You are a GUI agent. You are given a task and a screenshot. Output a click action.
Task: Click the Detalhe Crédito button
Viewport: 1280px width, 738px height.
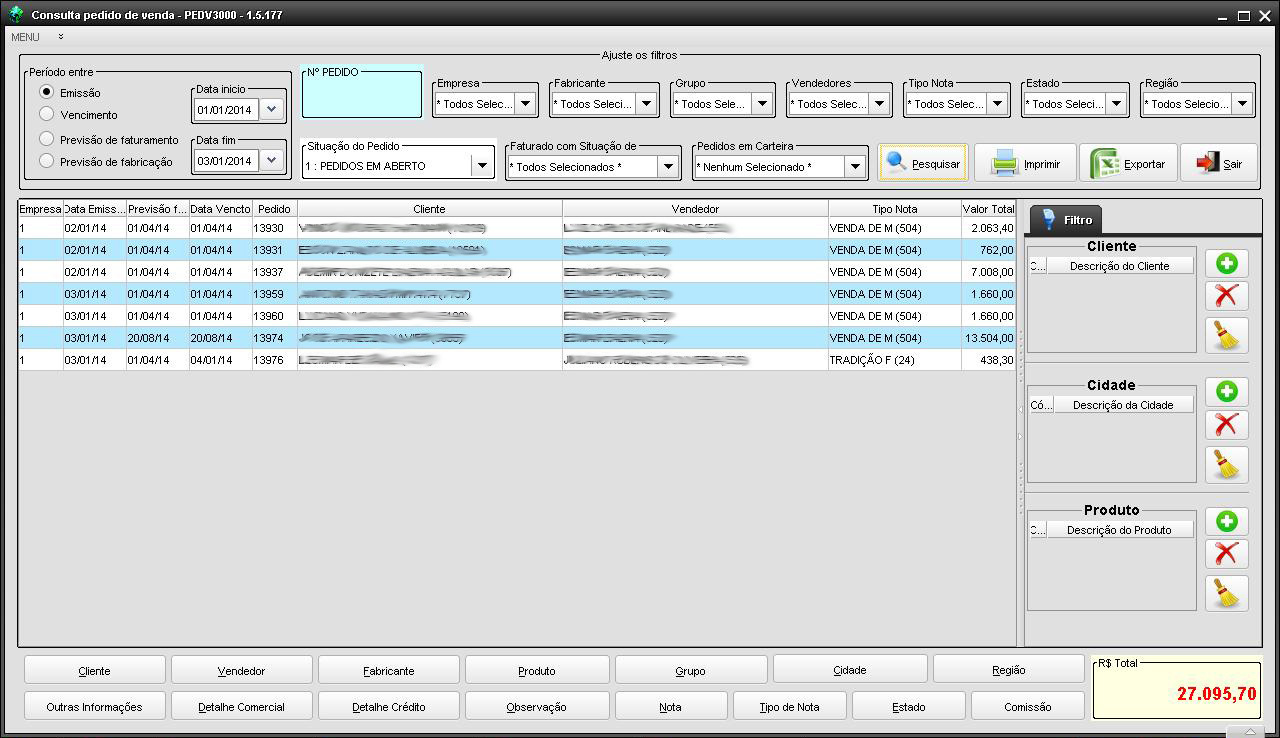pyautogui.click(x=389, y=706)
